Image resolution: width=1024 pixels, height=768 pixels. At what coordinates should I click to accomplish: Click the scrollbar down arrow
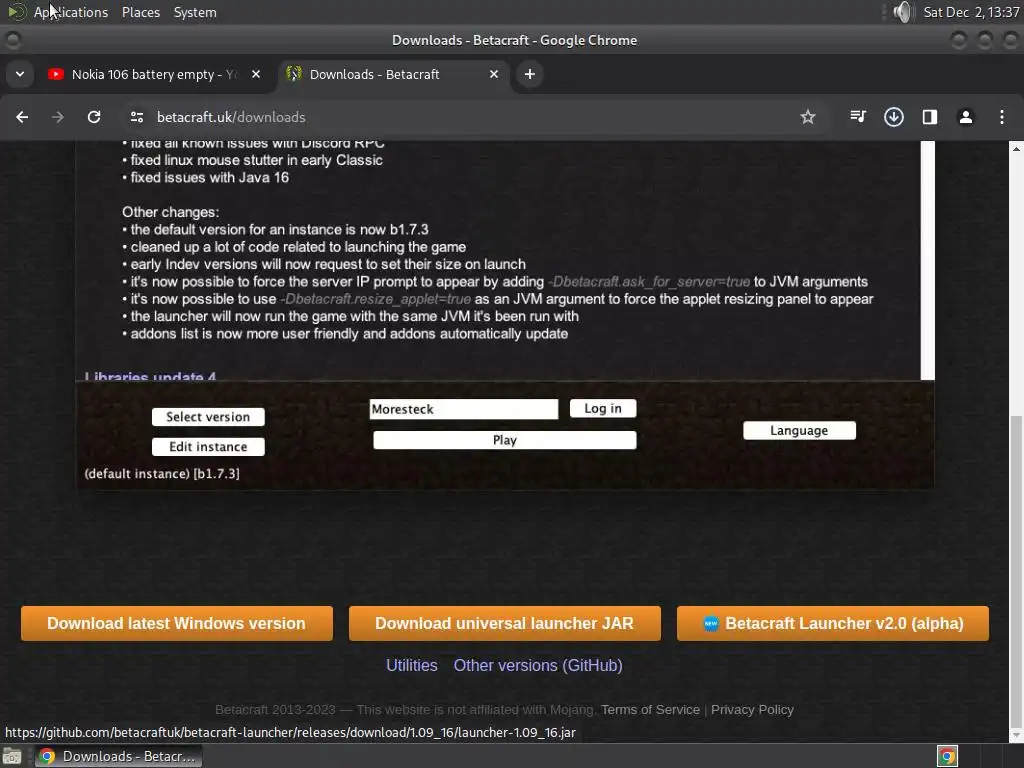pyautogui.click(x=1016, y=735)
